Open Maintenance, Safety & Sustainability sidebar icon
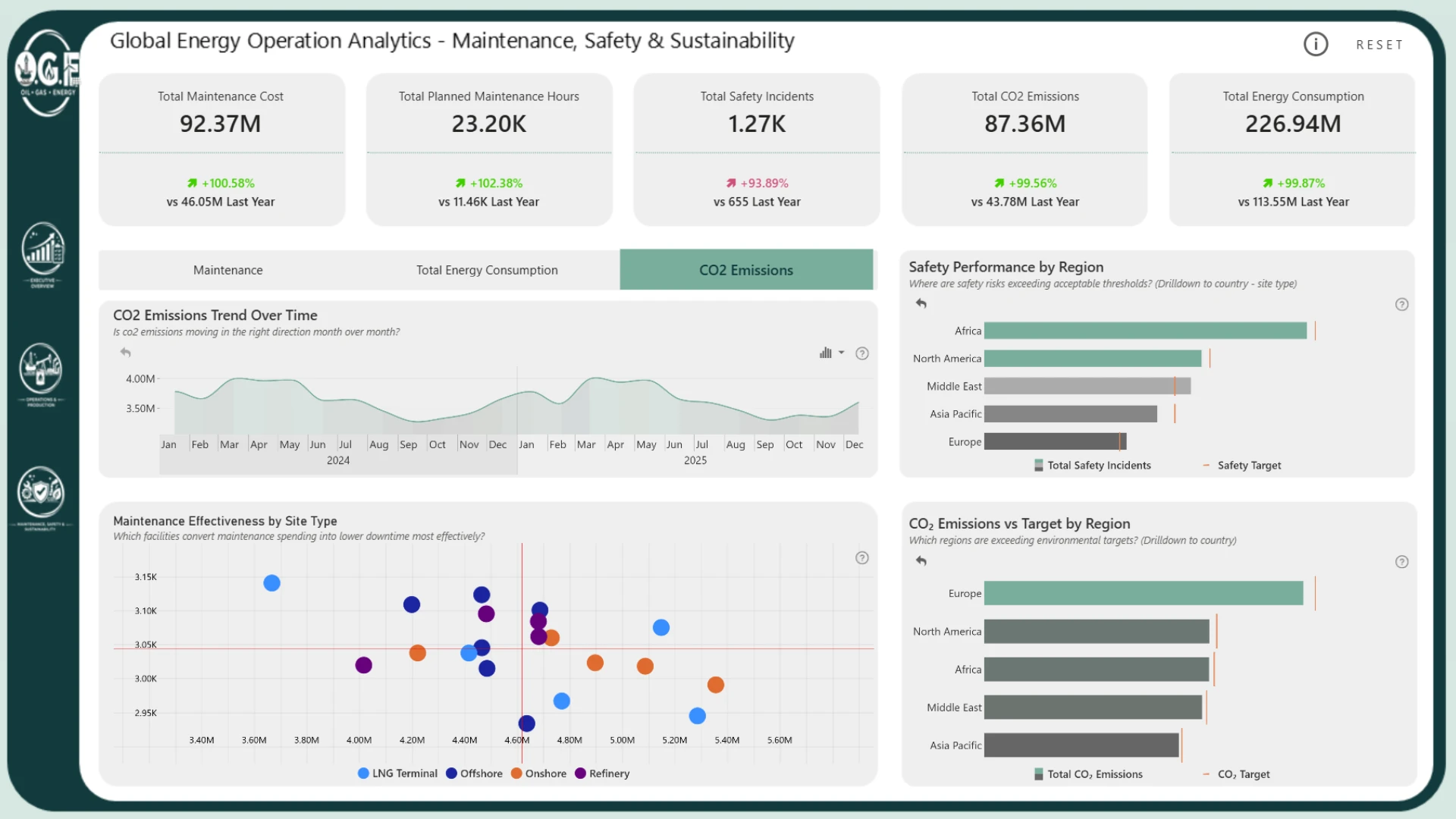 point(41,497)
